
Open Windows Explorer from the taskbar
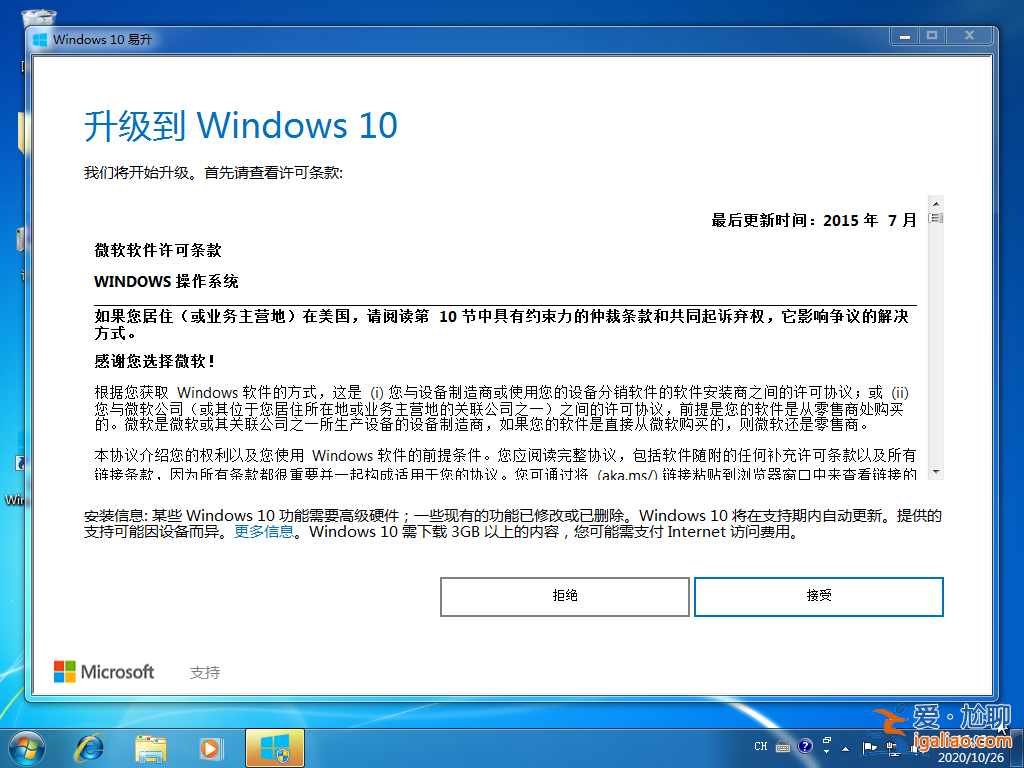[150, 747]
